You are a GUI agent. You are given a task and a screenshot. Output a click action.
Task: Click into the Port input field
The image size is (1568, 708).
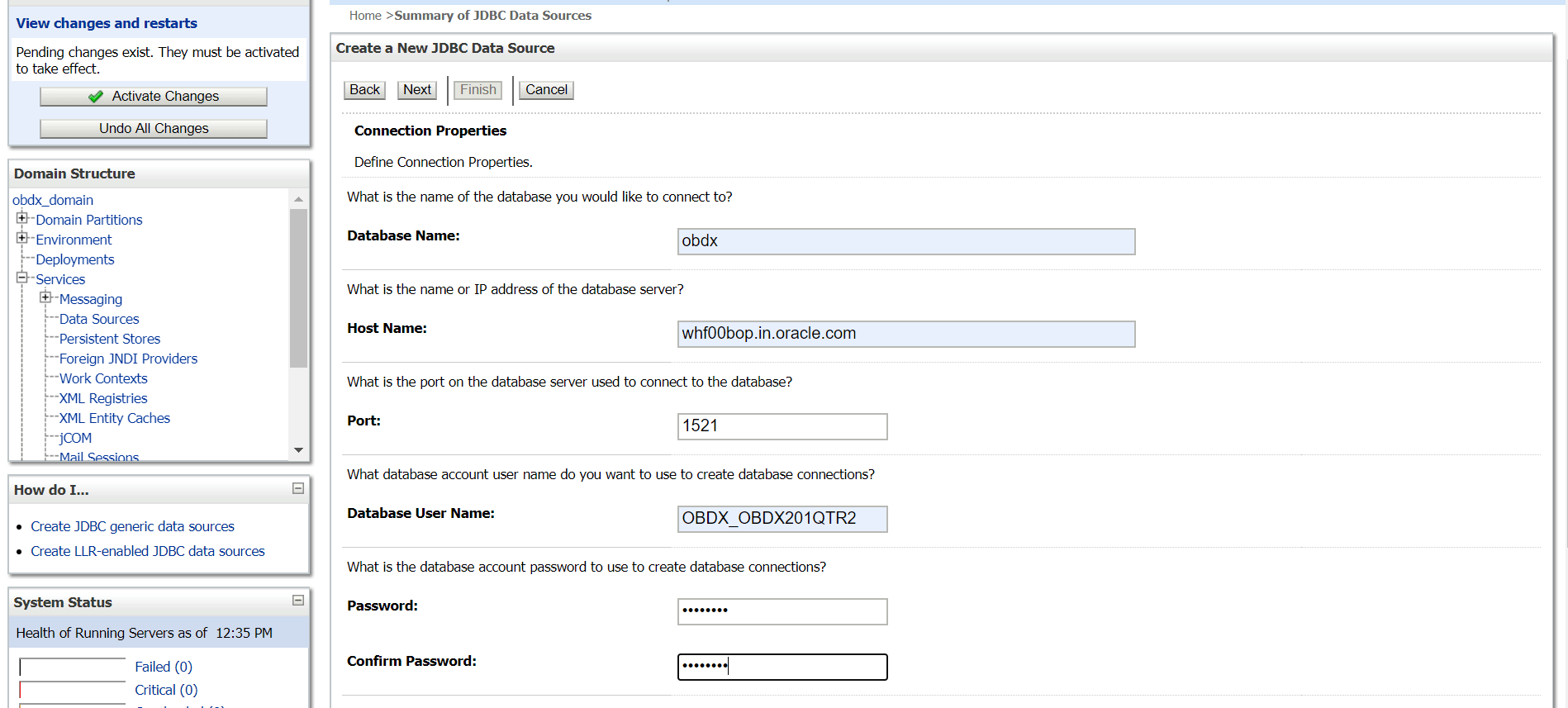782,426
